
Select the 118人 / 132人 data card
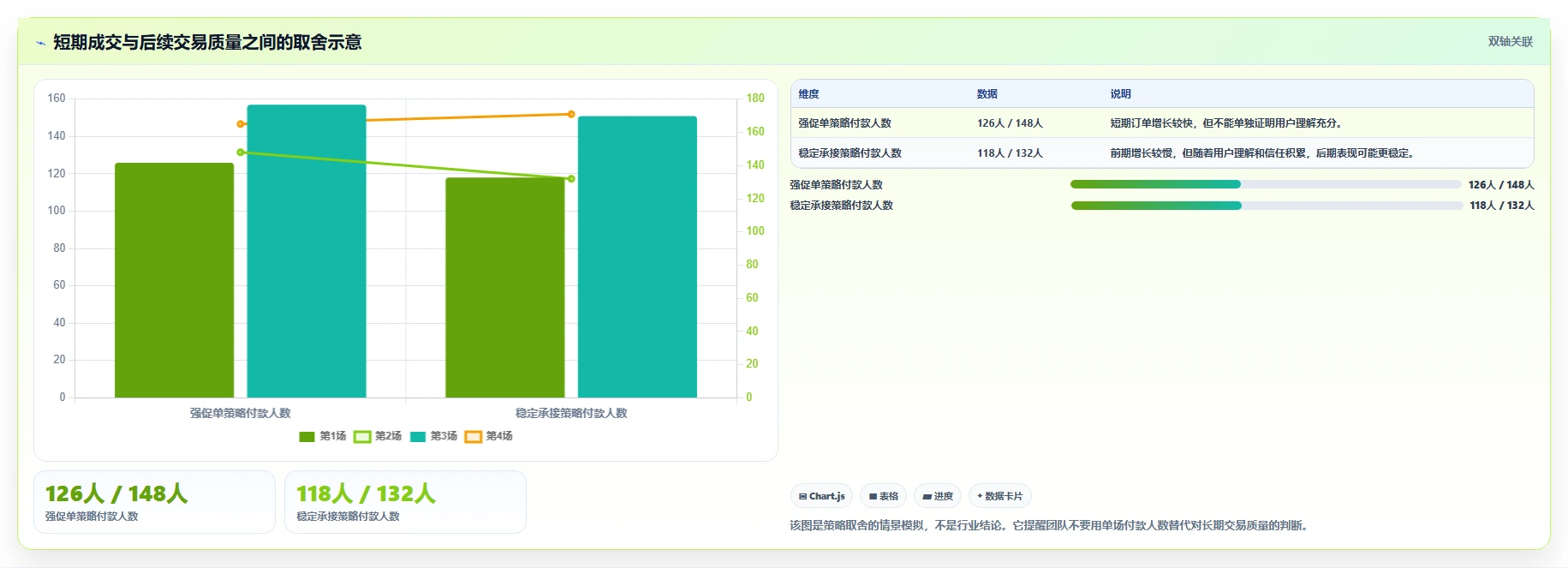click(x=405, y=502)
